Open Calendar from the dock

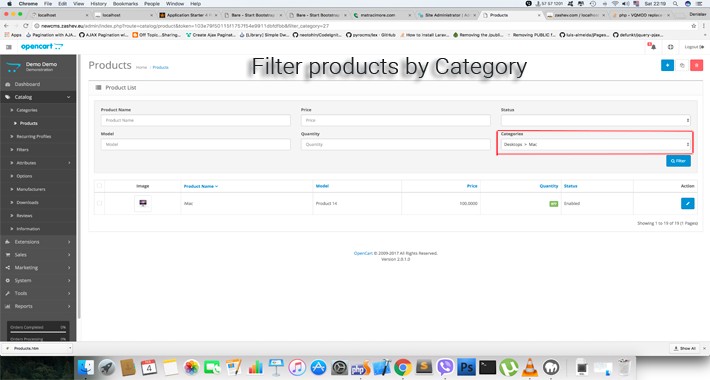pos(149,367)
